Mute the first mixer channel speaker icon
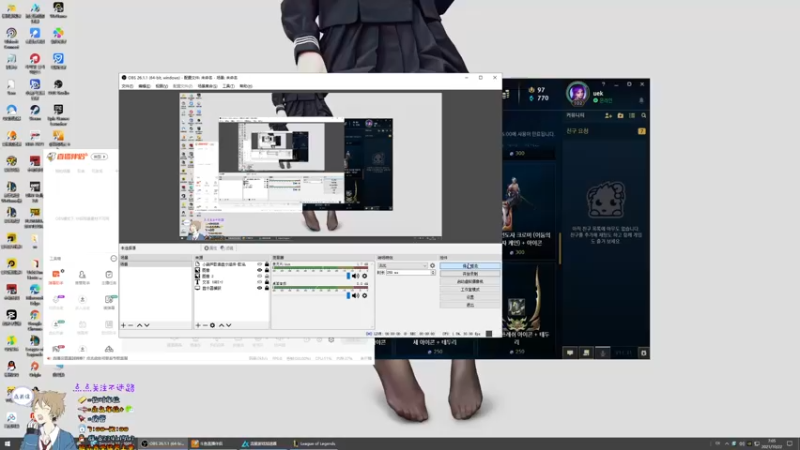The image size is (800, 450). 356,276
